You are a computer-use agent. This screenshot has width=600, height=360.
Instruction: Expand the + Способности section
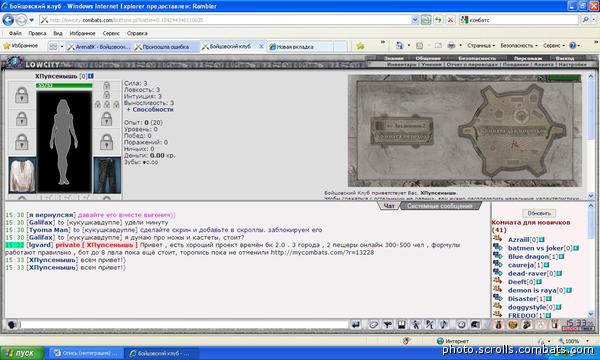pos(150,109)
